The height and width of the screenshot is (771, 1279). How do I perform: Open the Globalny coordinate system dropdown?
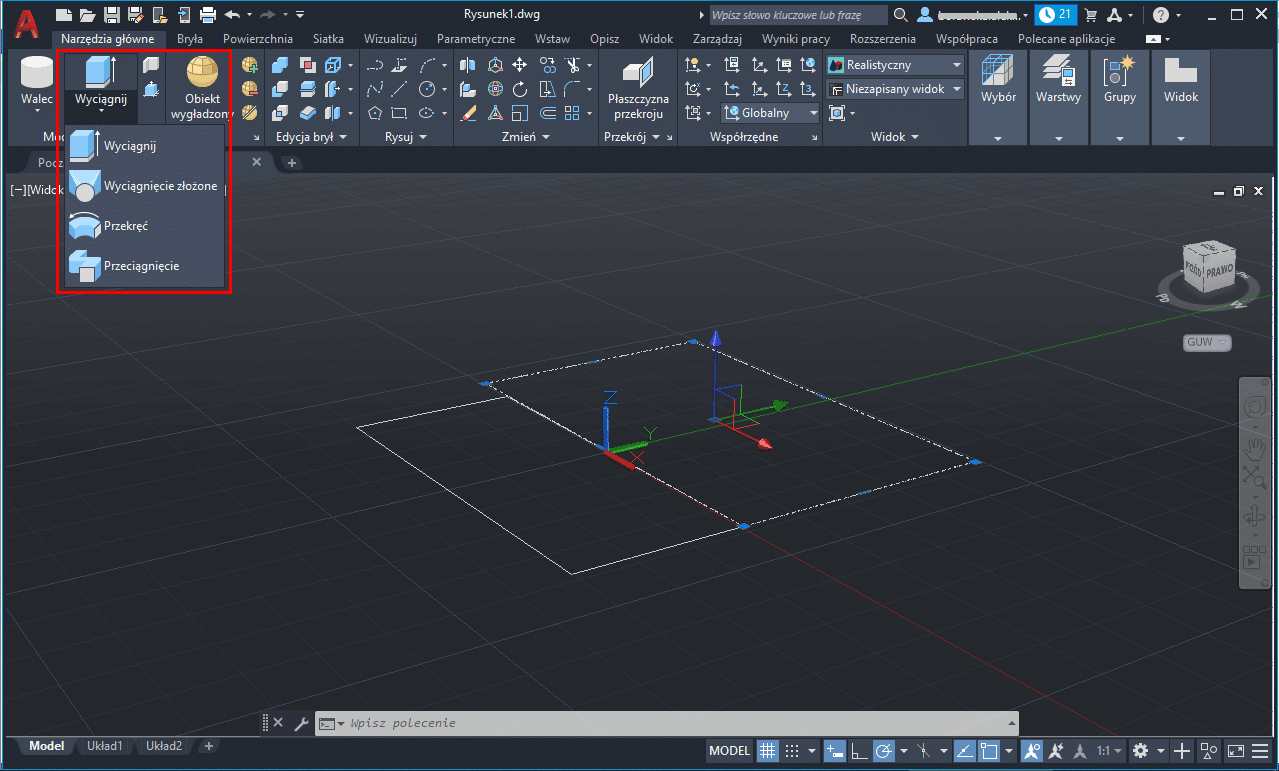point(770,113)
